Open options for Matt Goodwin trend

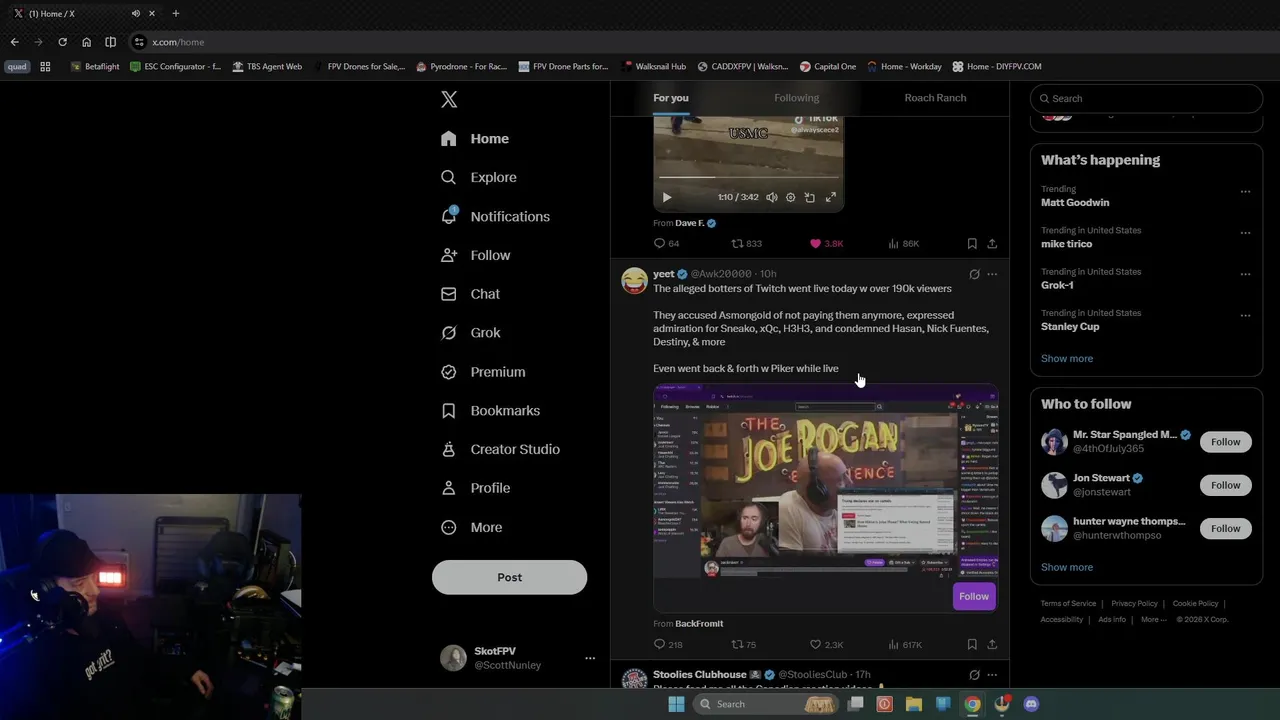[x=1245, y=191]
